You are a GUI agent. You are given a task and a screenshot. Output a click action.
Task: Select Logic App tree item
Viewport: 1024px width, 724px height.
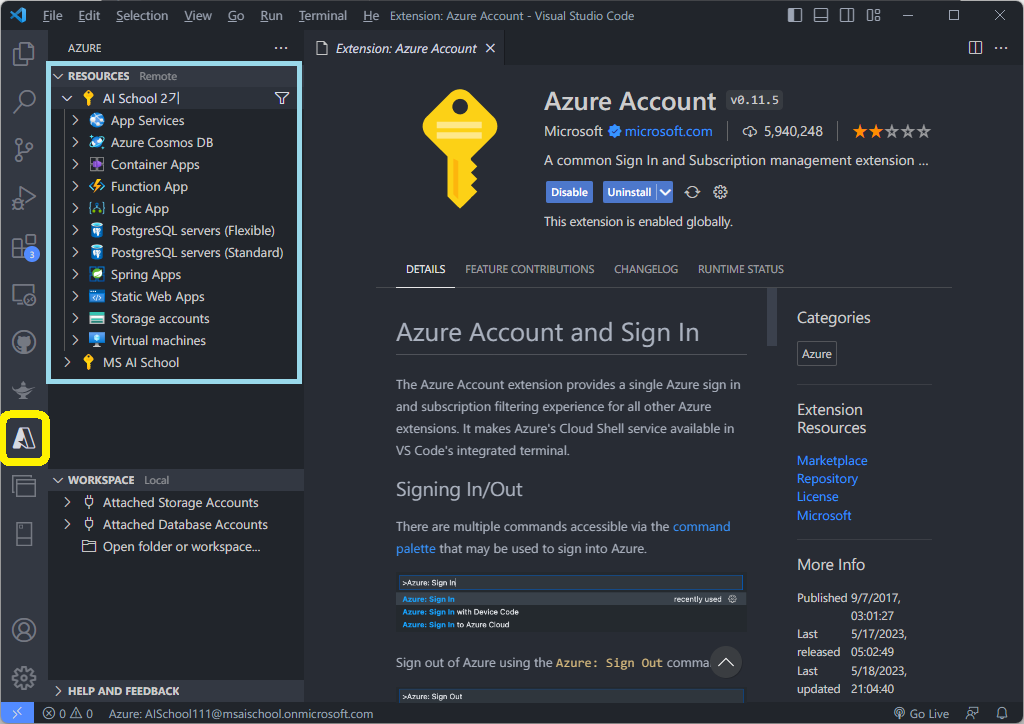point(140,208)
